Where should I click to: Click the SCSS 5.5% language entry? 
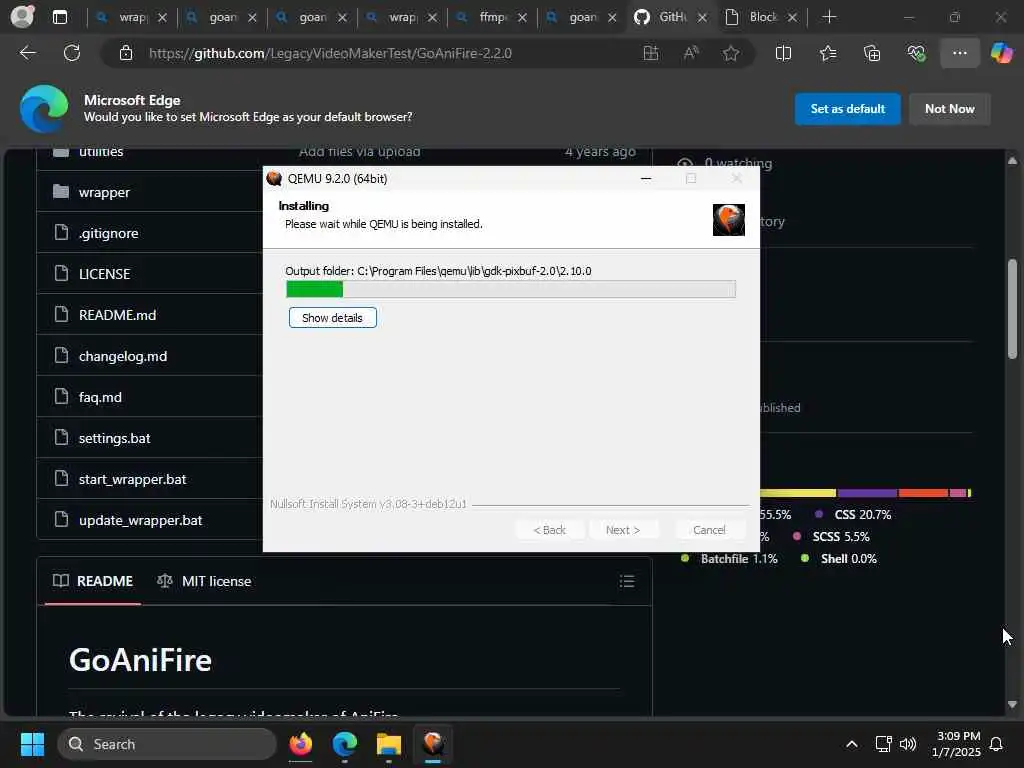[831, 537]
